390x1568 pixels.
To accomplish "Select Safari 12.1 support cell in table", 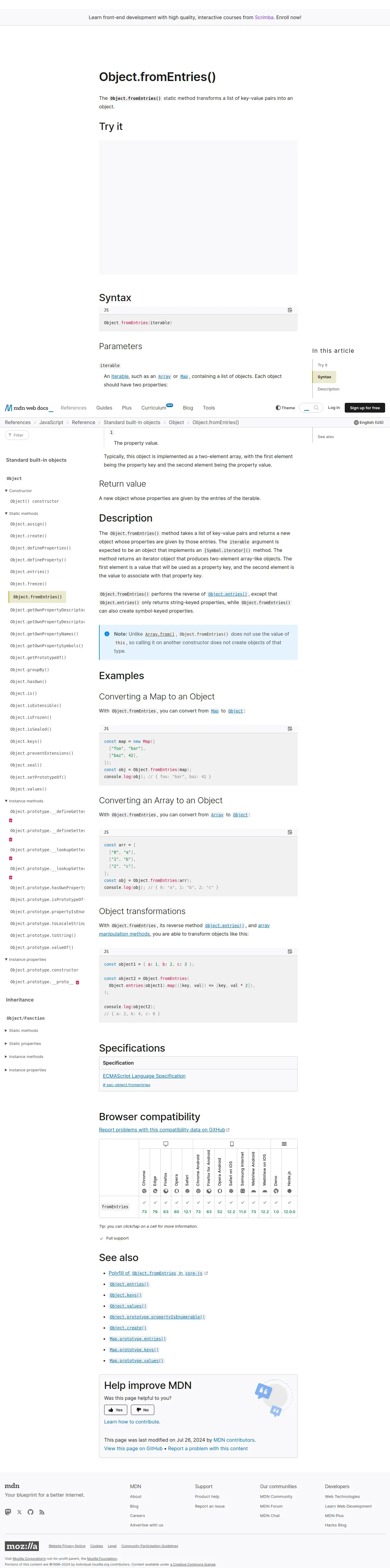I will [187, 1207].
